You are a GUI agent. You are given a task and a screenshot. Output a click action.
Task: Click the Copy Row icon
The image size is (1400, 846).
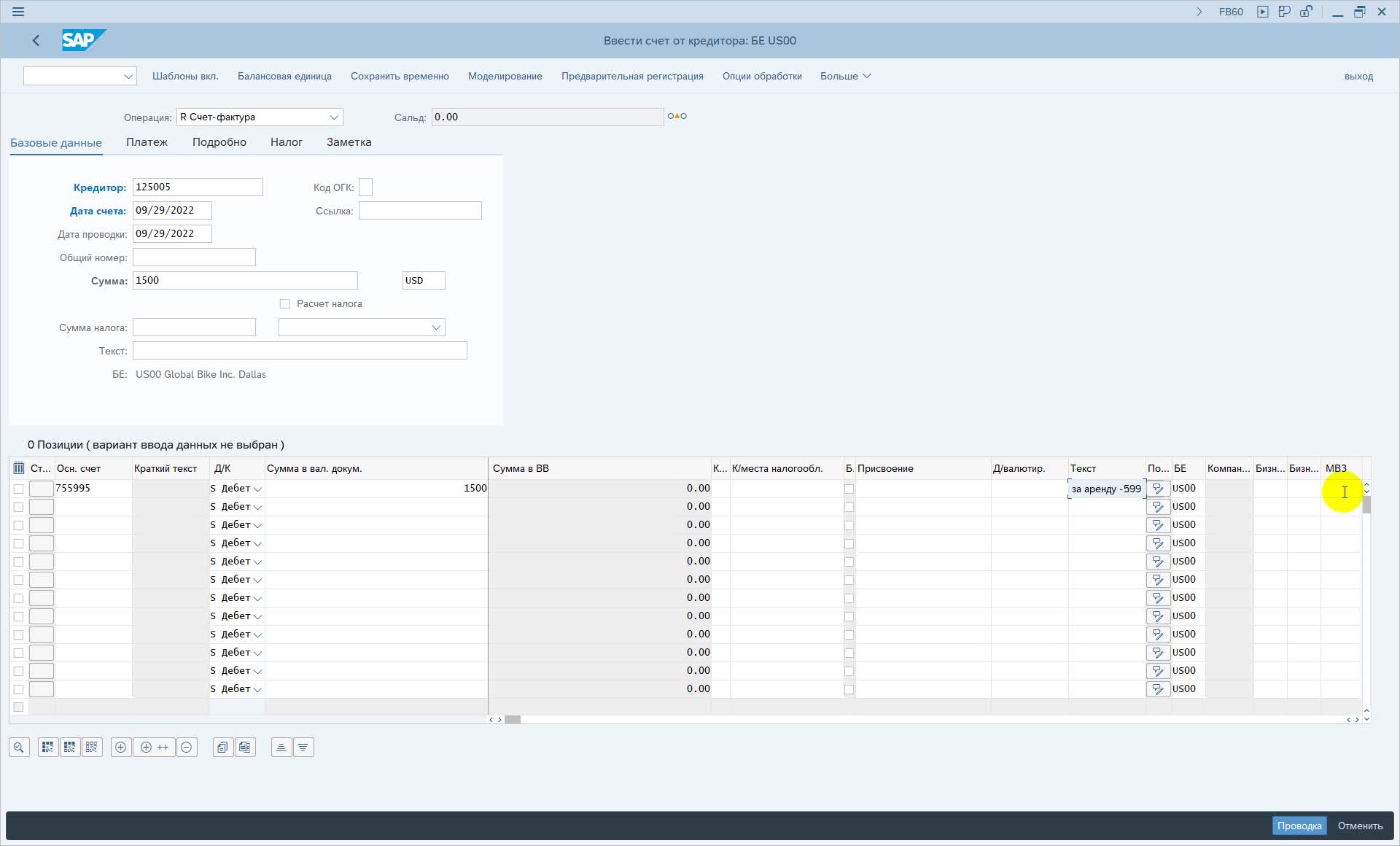tap(222, 747)
